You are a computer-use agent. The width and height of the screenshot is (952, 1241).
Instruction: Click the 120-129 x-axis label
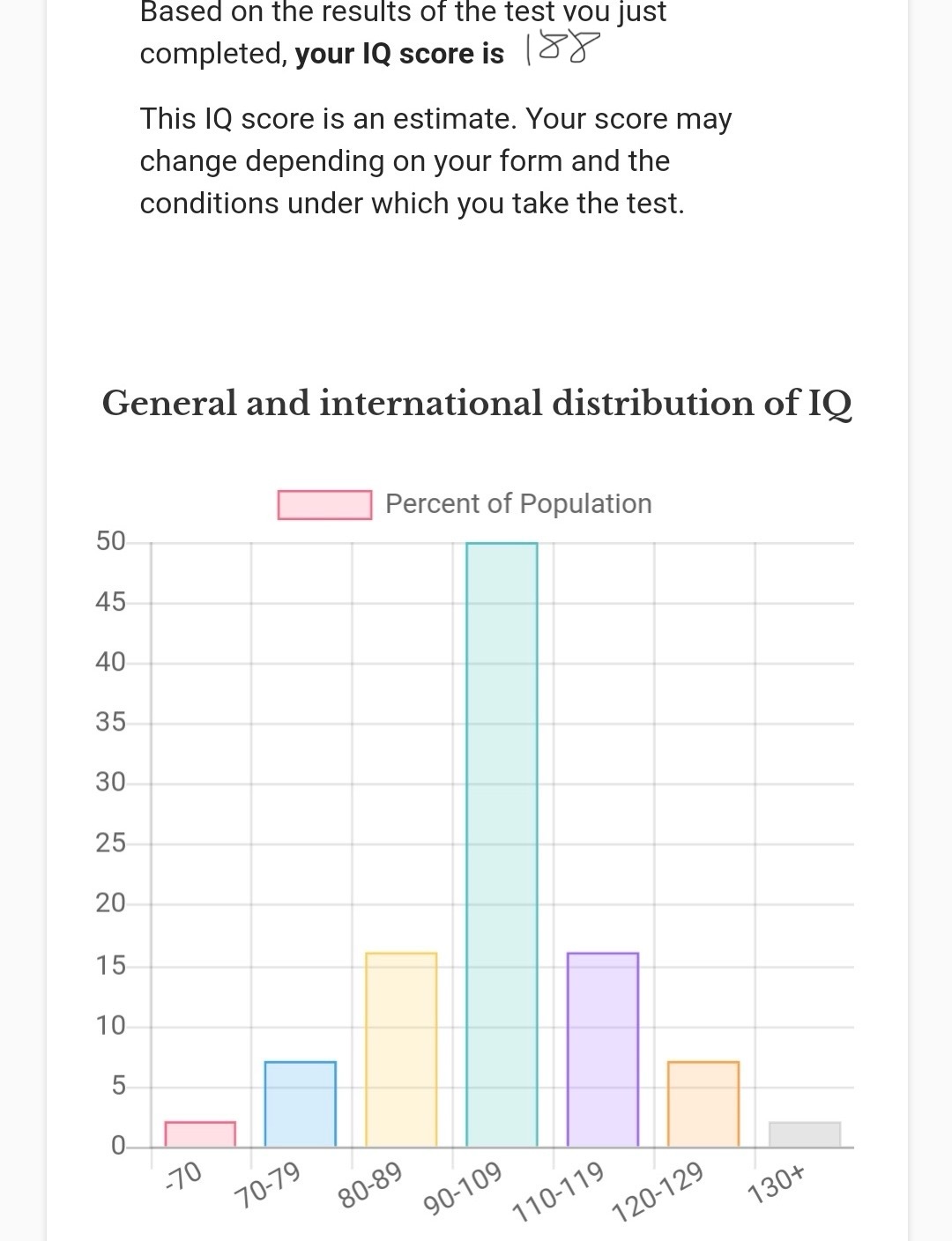point(658,1192)
